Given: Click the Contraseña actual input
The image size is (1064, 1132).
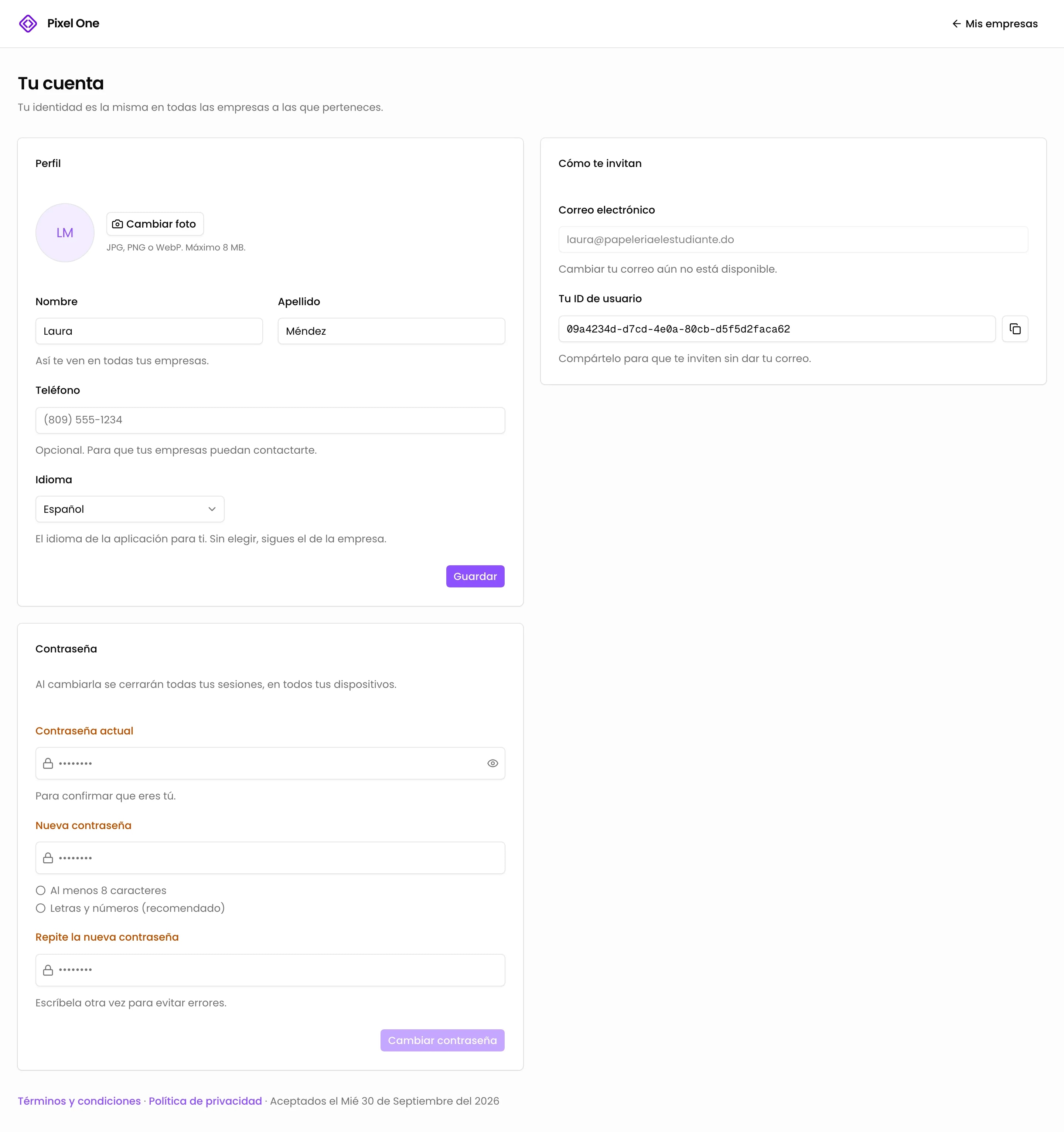Looking at the screenshot, I should (270, 763).
